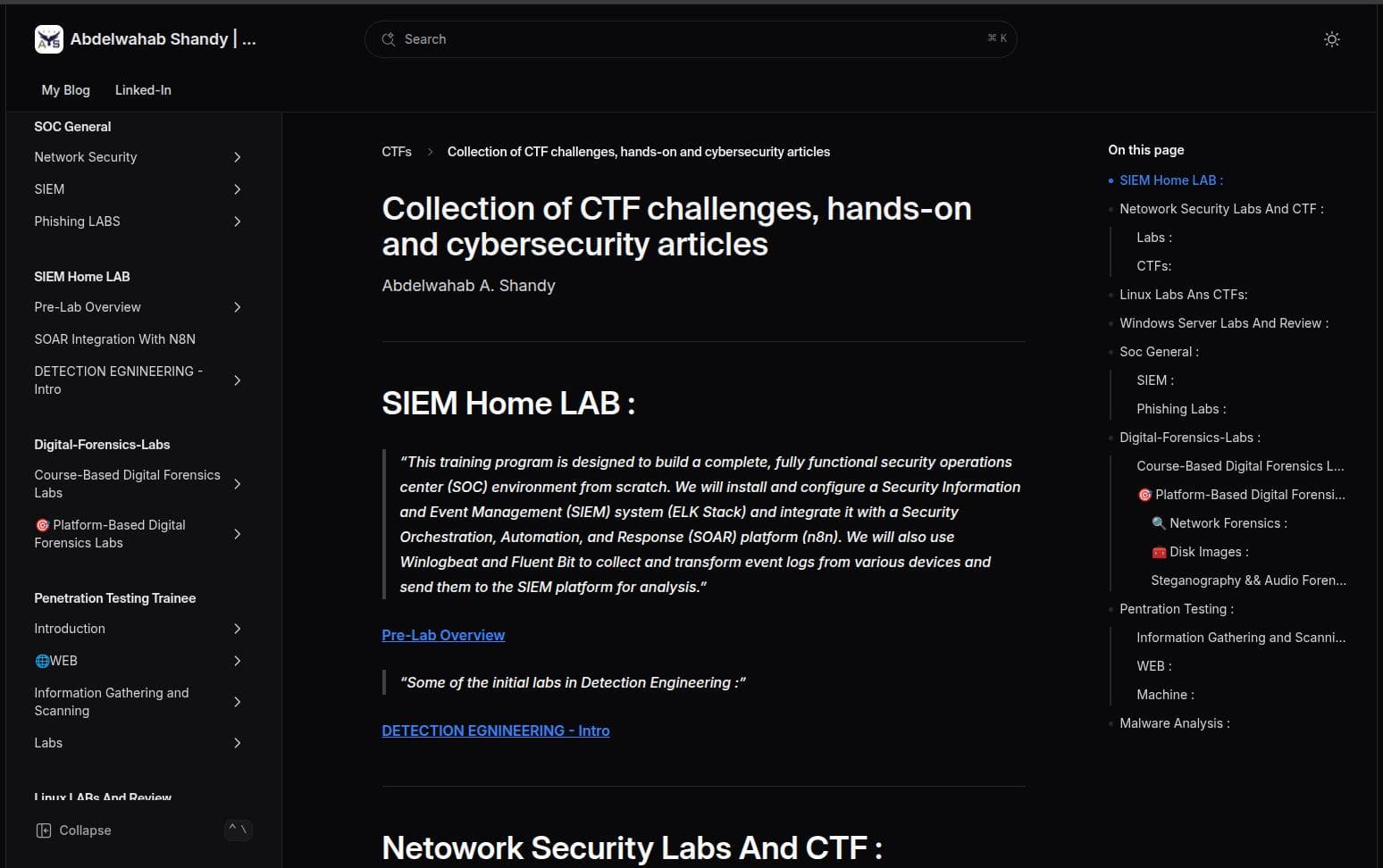This screenshot has width=1383, height=868.
Task: Click the AS site logo icon
Action: 48,39
